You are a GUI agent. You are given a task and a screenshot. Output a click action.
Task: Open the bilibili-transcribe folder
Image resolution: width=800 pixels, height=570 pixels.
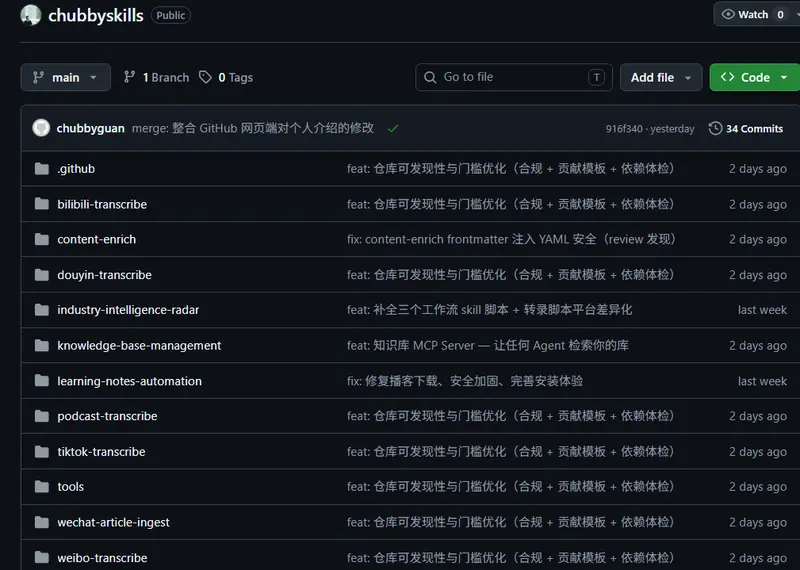[102, 204]
